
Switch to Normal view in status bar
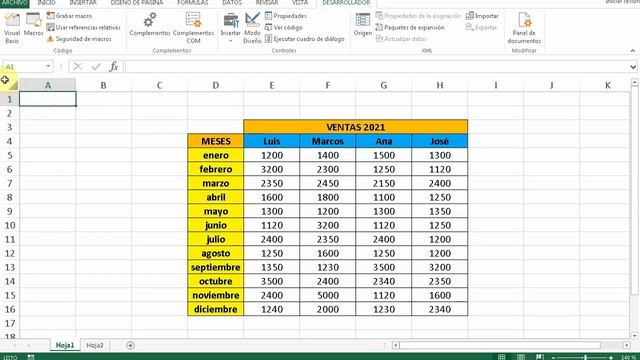(x=502, y=357)
